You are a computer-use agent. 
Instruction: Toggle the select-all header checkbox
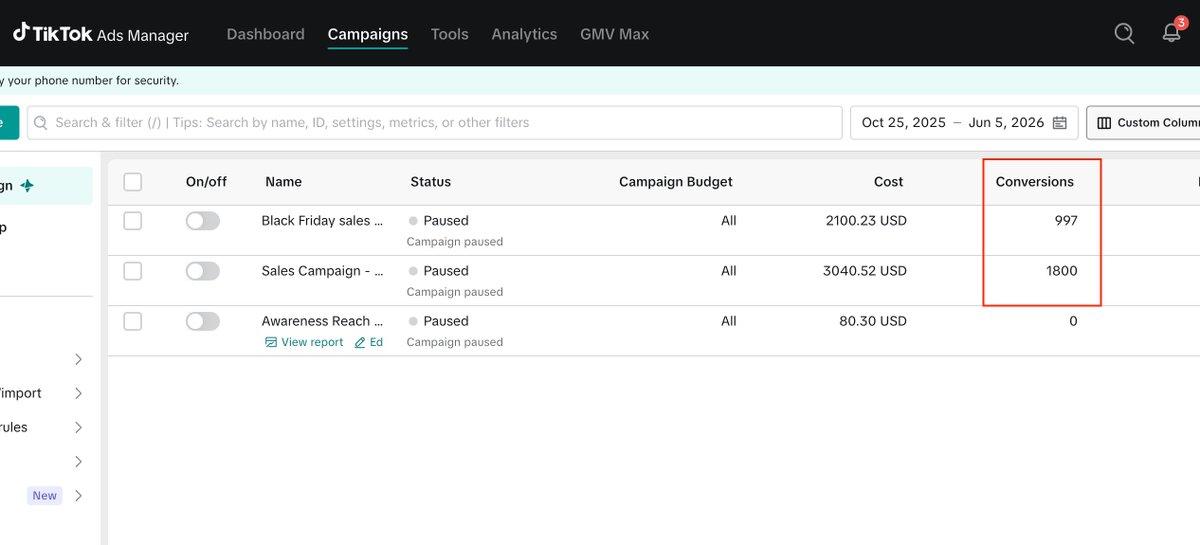click(133, 182)
